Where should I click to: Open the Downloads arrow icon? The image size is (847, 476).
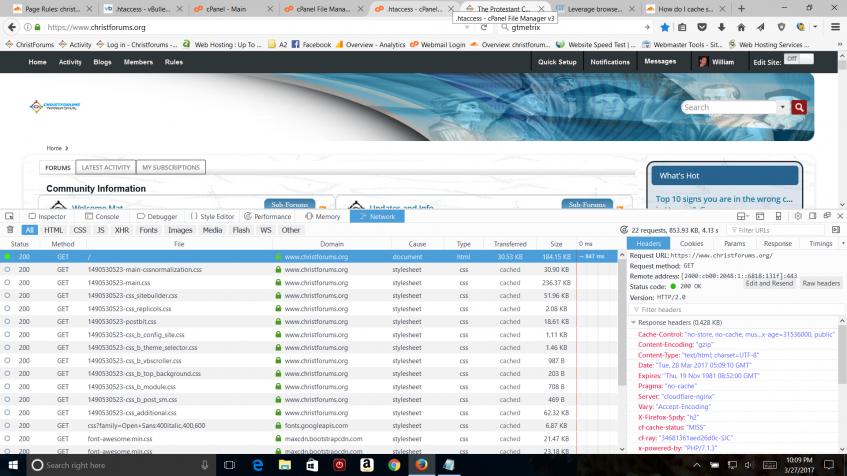[x=721, y=27]
